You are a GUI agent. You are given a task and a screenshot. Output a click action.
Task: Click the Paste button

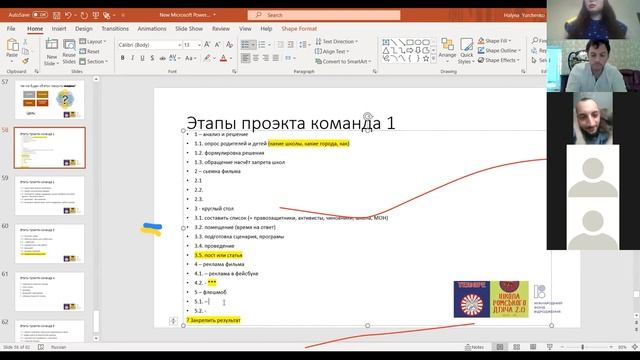click(x=12, y=49)
